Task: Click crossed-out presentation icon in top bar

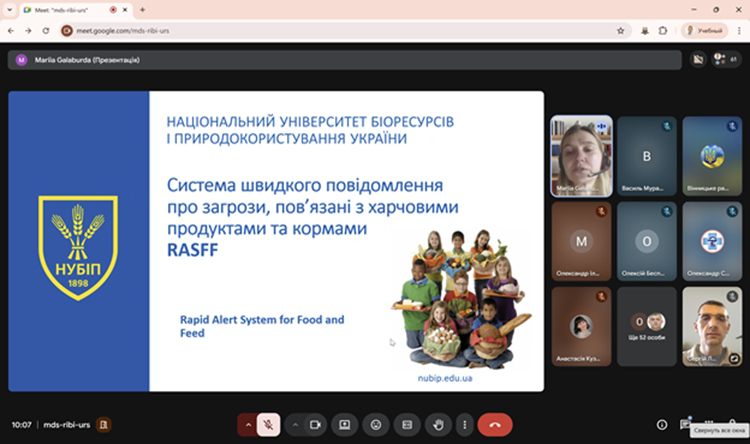Action: point(698,59)
